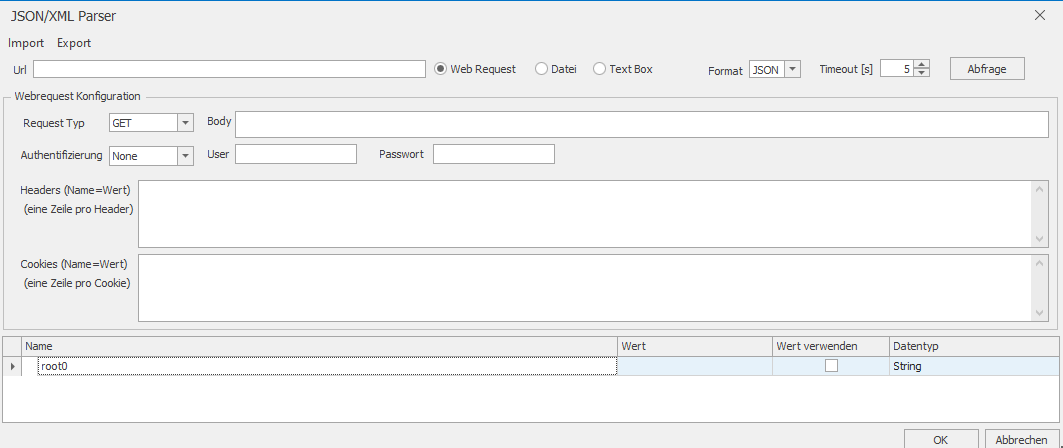Toggle the Wert verwenden checkbox for root0
The height and width of the screenshot is (448, 1063).
(x=831, y=366)
